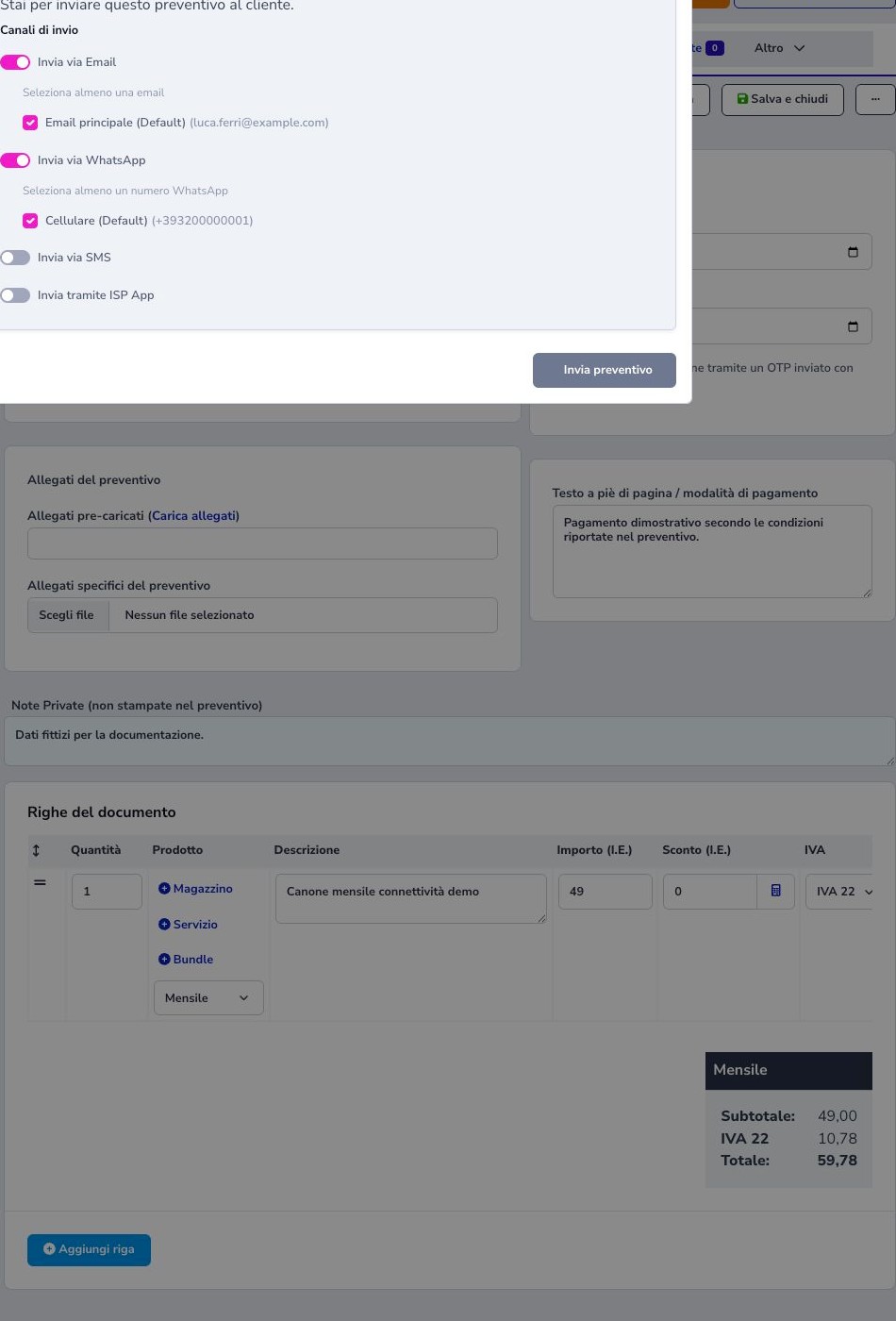Open the upper date picker calendar icon
Screen dimensions: 896x1321
tap(853, 252)
